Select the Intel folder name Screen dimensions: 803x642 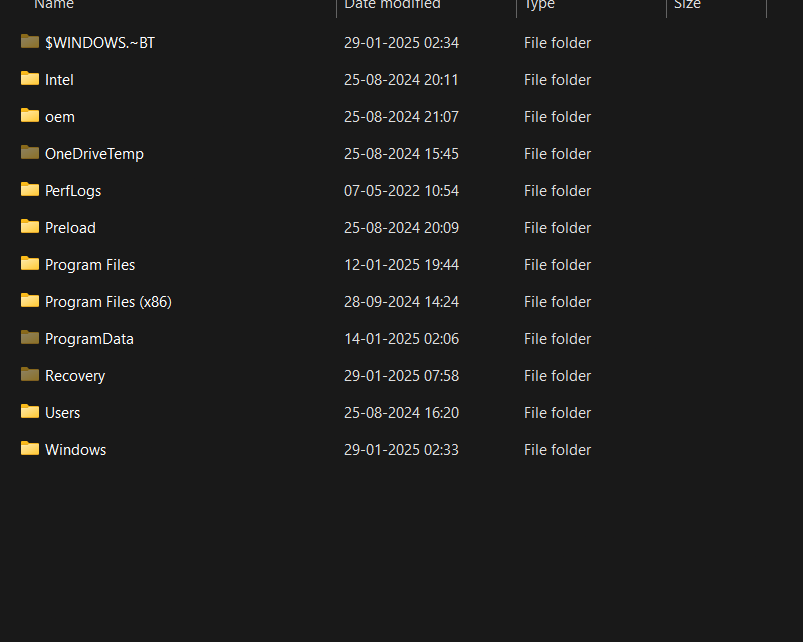[59, 80]
